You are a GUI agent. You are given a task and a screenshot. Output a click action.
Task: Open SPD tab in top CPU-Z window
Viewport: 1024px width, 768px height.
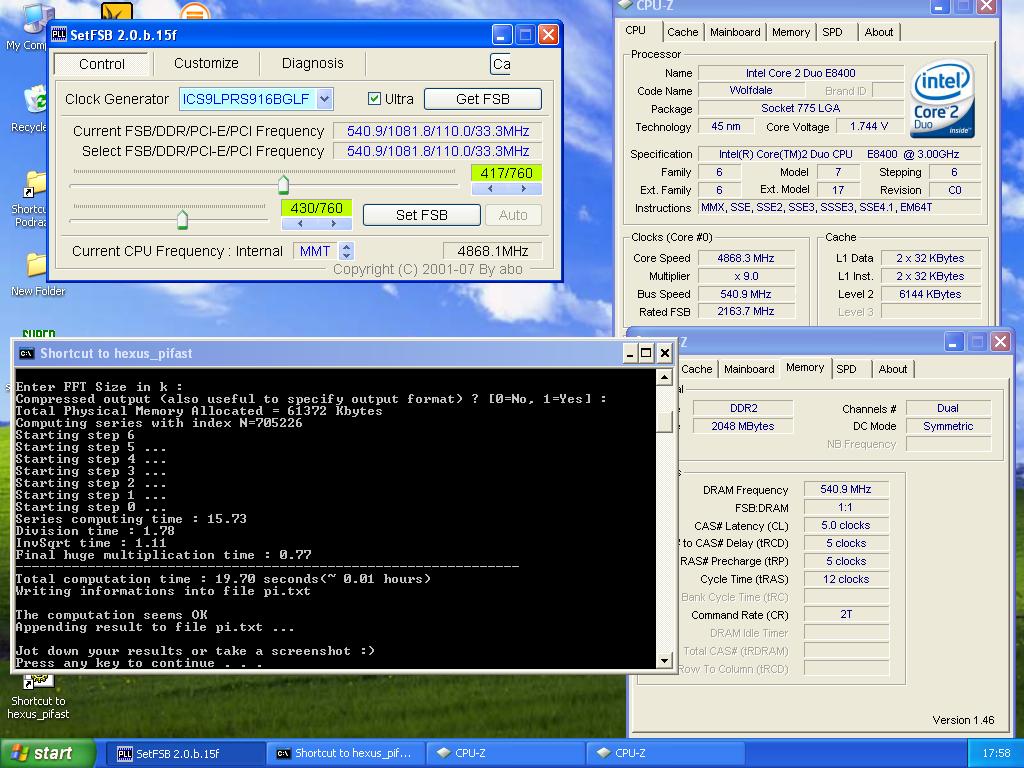tap(832, 32)
